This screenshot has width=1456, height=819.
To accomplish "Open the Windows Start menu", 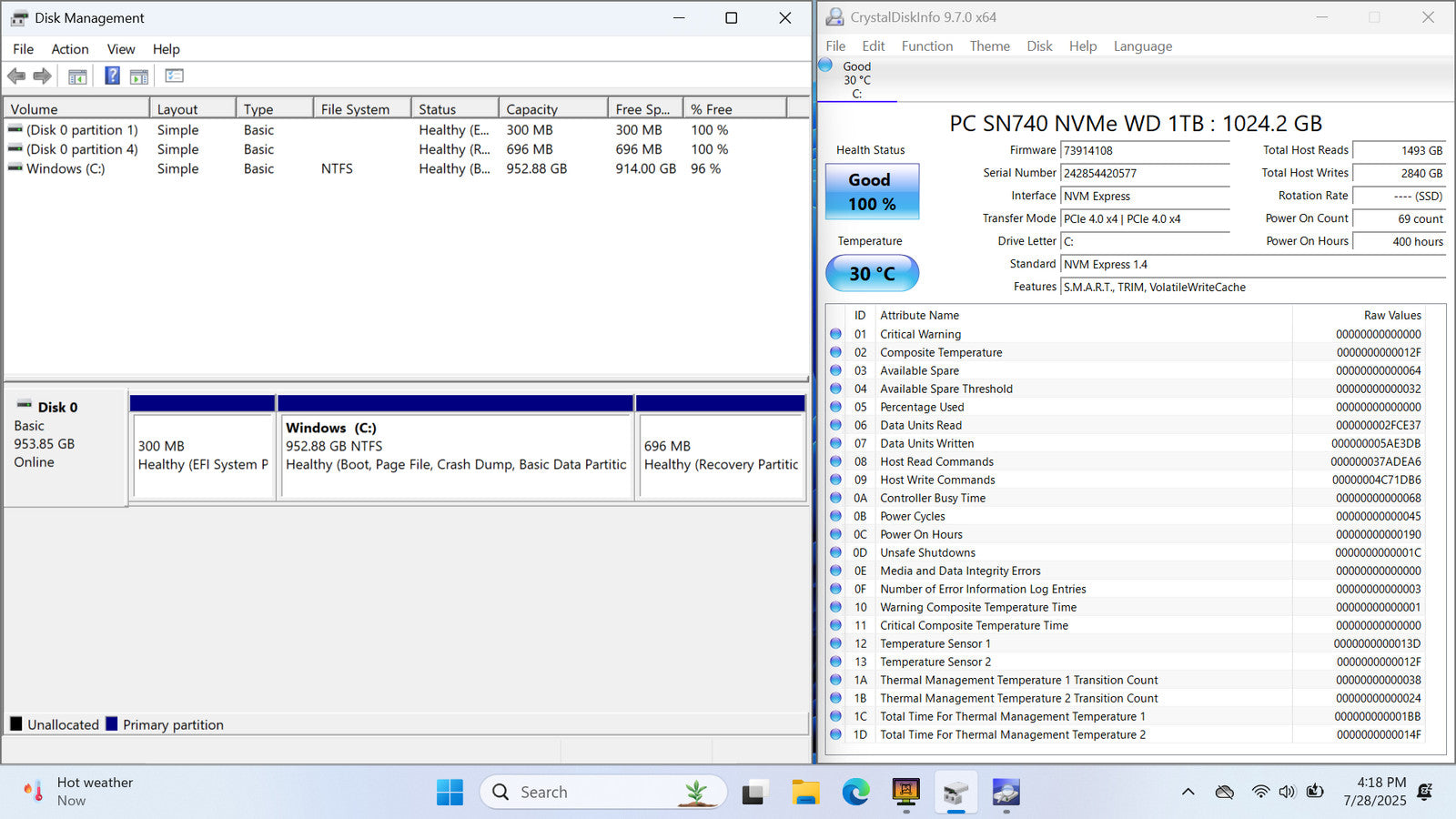I will [x=450, y=793].
